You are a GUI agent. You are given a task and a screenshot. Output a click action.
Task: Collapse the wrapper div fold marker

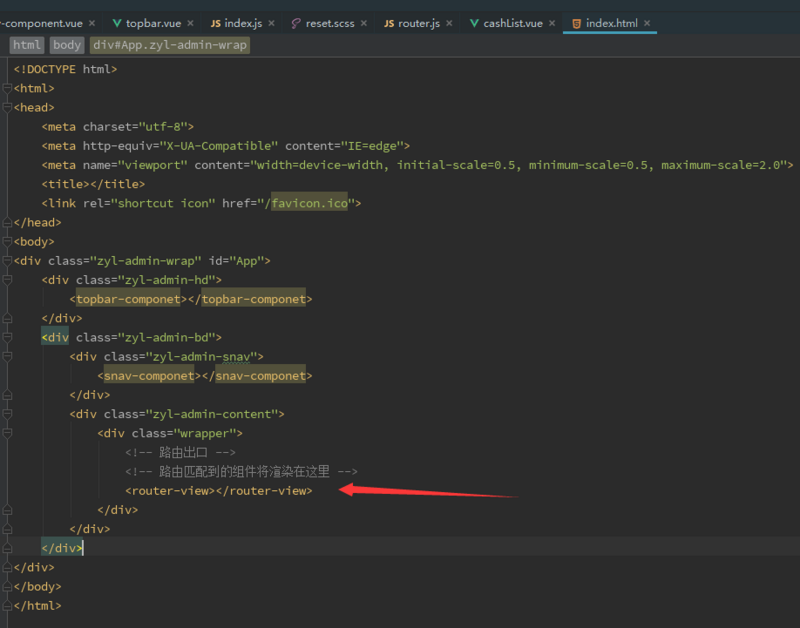7,433
